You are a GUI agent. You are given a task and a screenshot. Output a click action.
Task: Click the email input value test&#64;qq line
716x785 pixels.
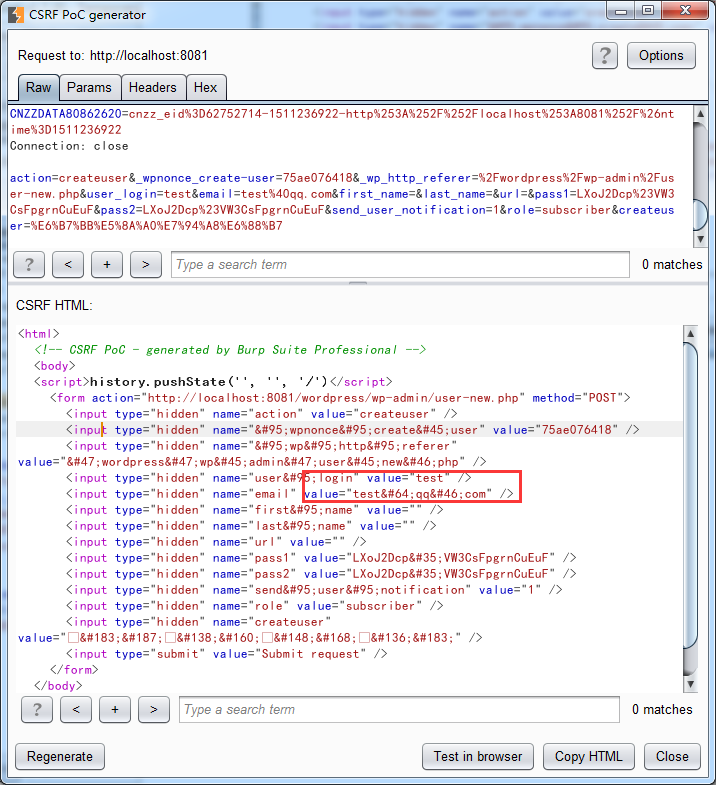tap(290, 494)
